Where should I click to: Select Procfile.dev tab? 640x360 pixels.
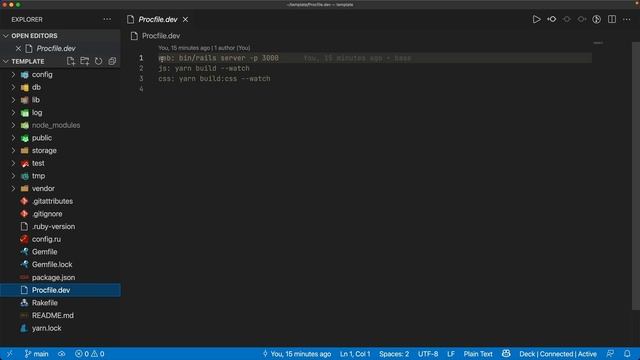(x=158, y=19)
